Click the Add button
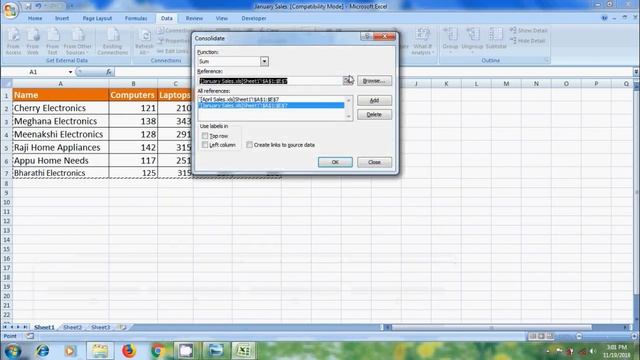Screen dimensions: 640x360 click(x=374, y=100)
